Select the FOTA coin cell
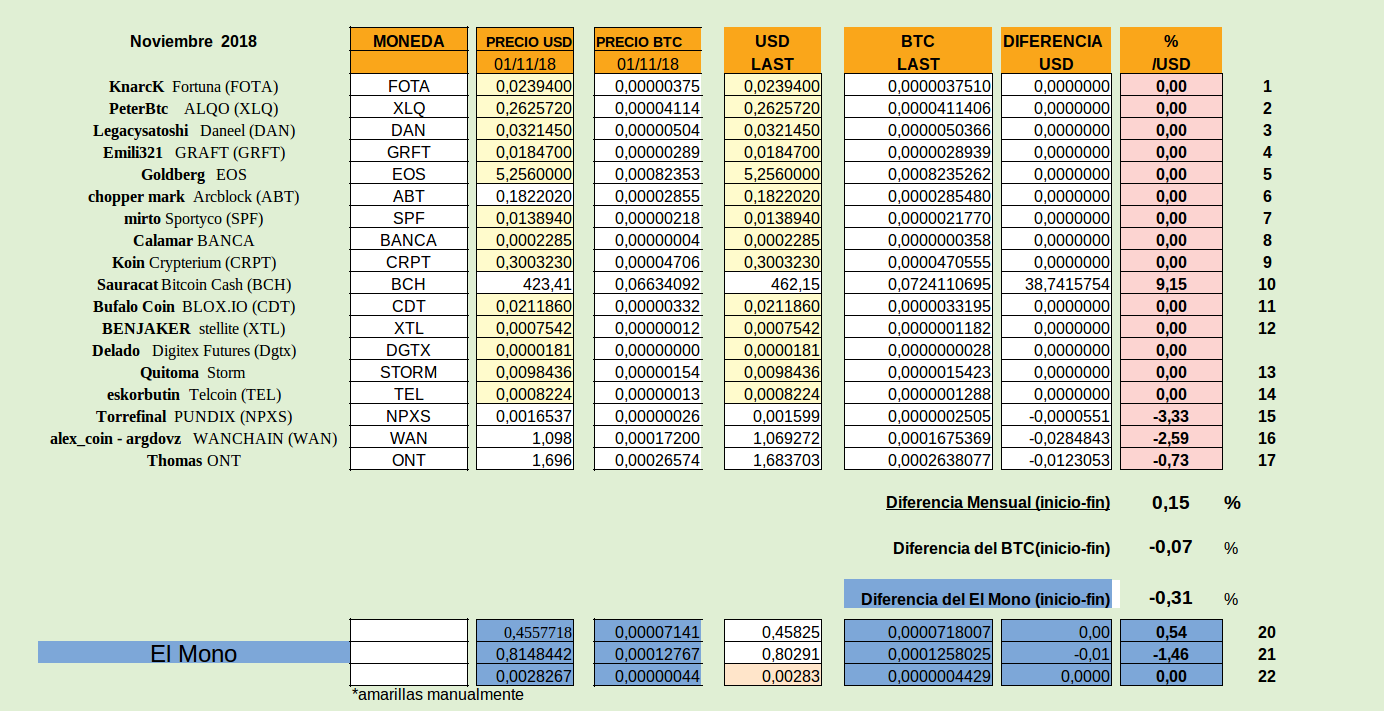1384x711 pixels. [x=409, y=86]
